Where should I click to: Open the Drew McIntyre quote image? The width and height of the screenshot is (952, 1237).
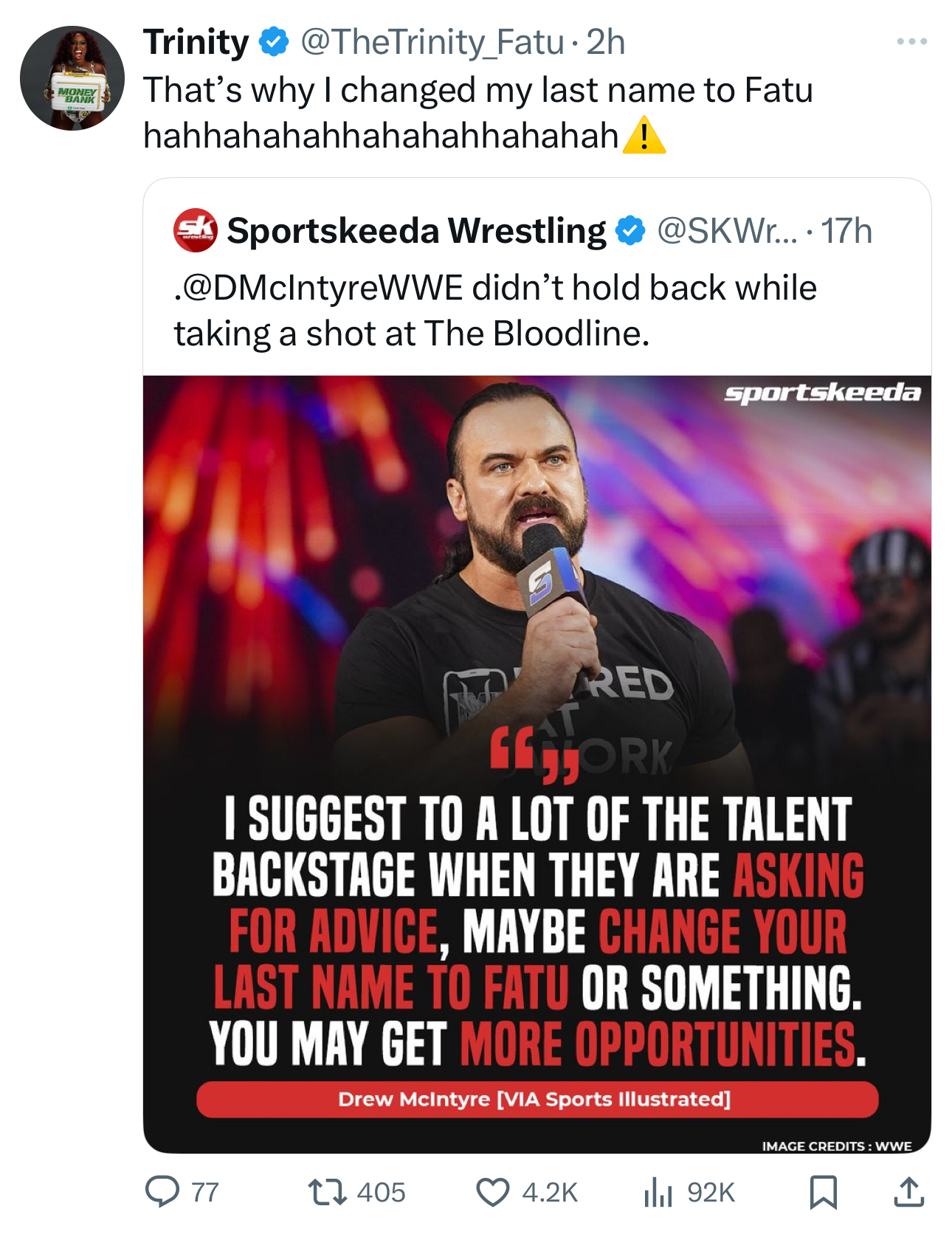coord(537,764)
